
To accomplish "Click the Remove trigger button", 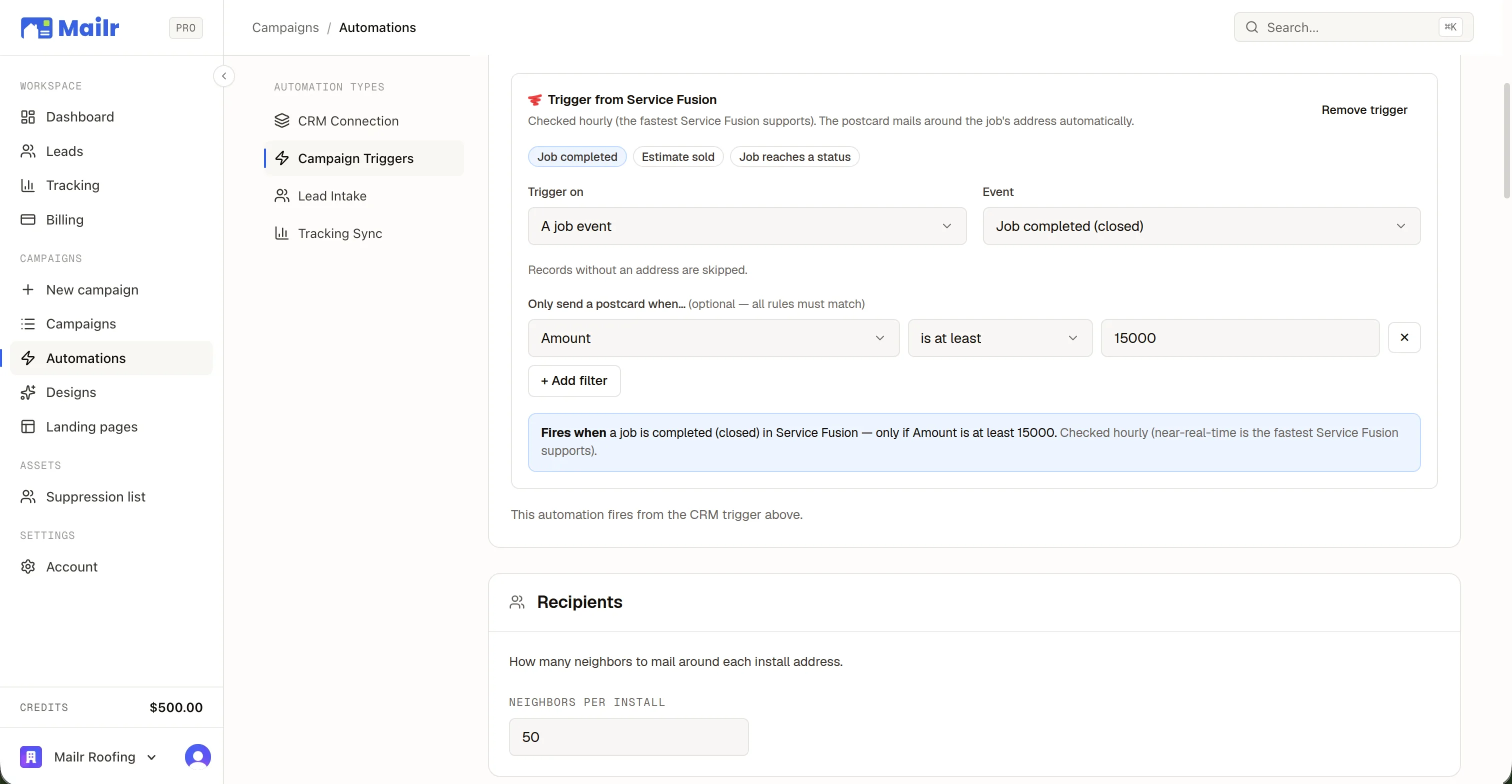I will pyautogui.click(x=1364, y=109).
